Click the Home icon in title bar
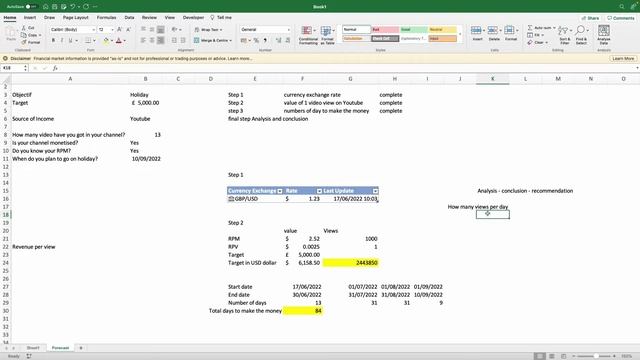This screenshot has height=360, width=640. [46, 7]
